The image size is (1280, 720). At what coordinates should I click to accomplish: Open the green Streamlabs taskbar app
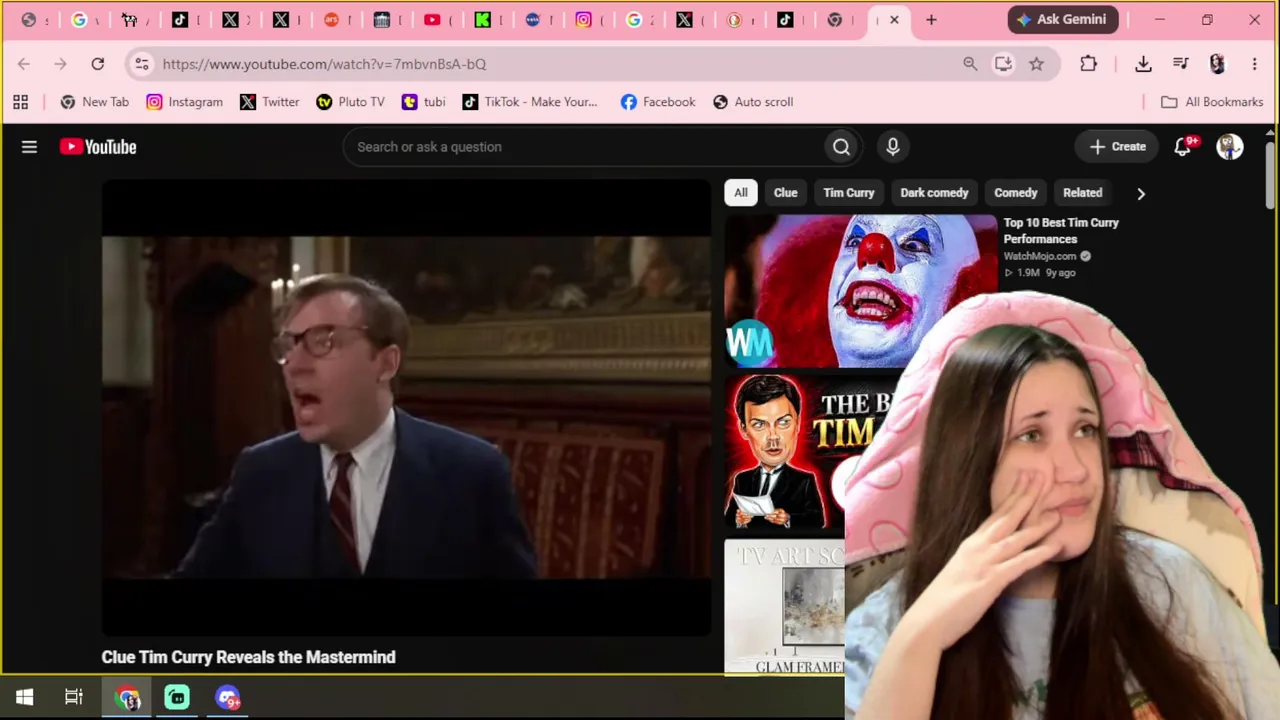[x=177, y=698]
